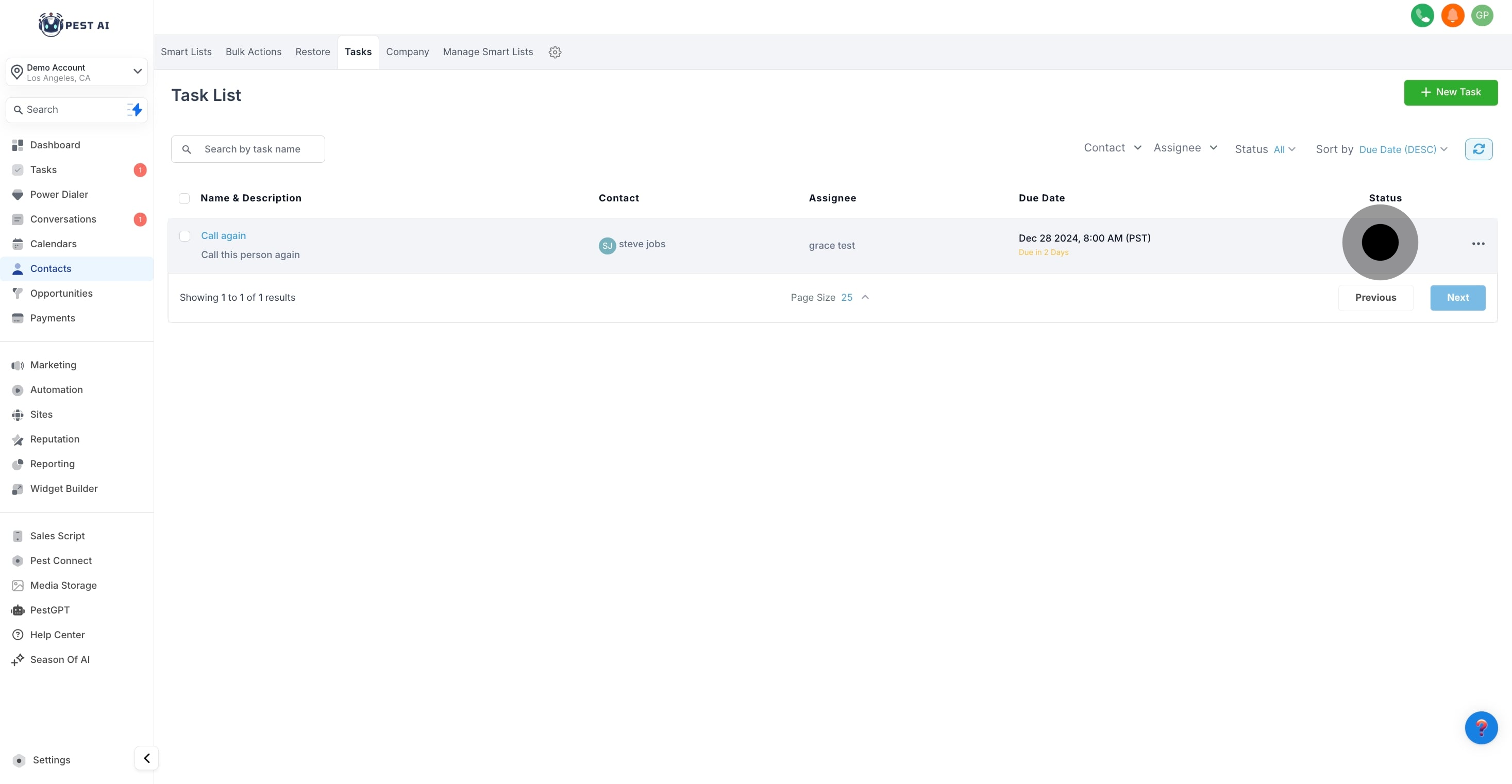Expand the Demo Account location dropdown
The image size is (1512, 784).
(x=138, y=72)
